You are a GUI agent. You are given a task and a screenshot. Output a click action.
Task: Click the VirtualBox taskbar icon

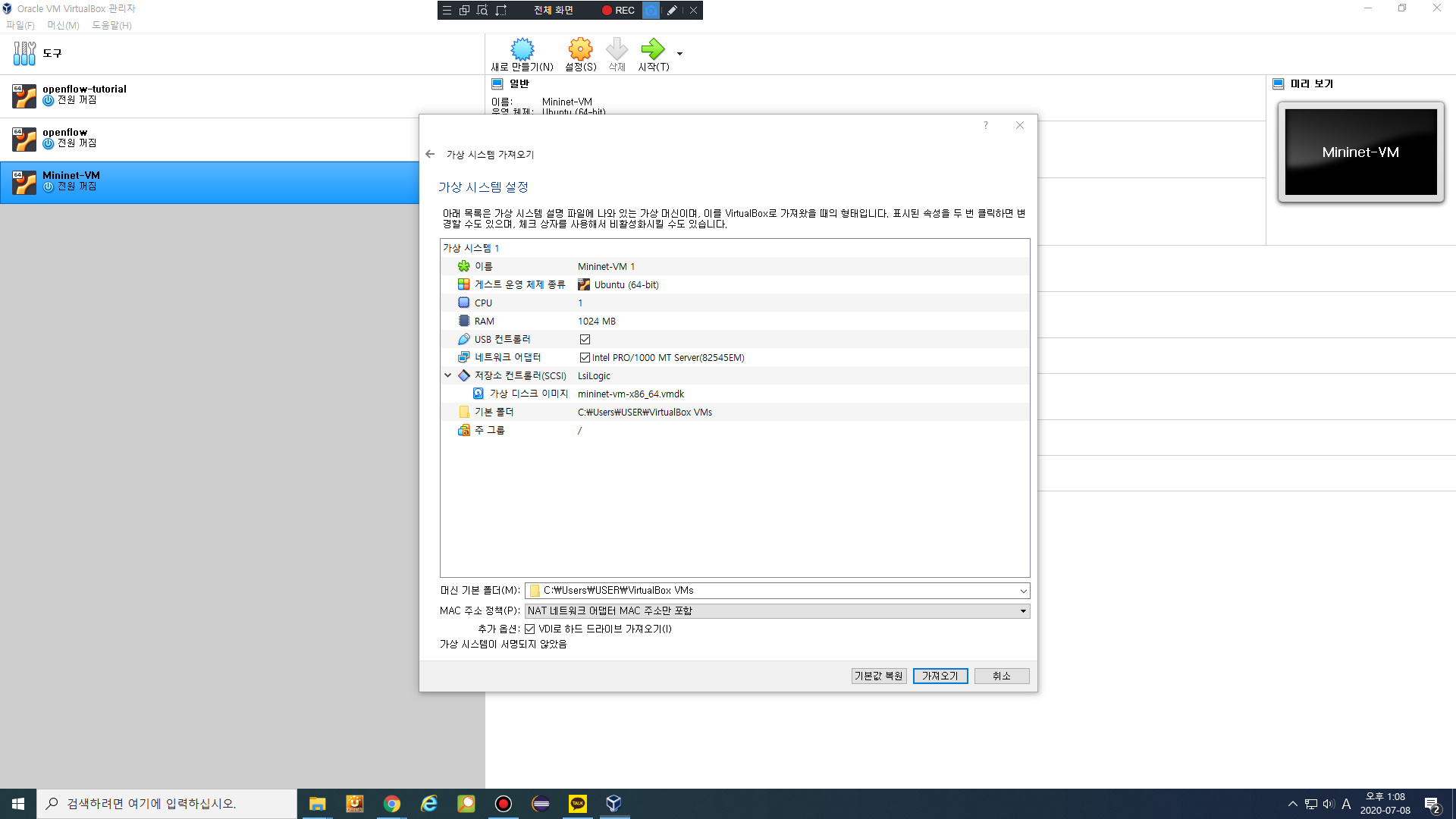(613, 804)
